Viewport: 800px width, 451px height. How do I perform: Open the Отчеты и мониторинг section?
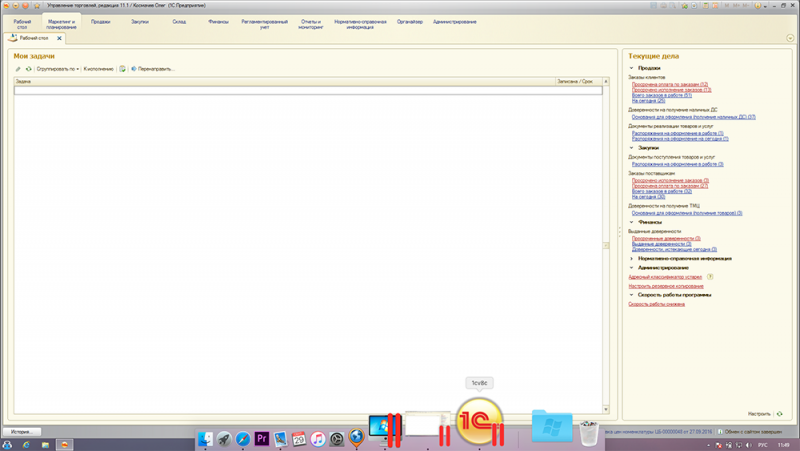[311, 24]
